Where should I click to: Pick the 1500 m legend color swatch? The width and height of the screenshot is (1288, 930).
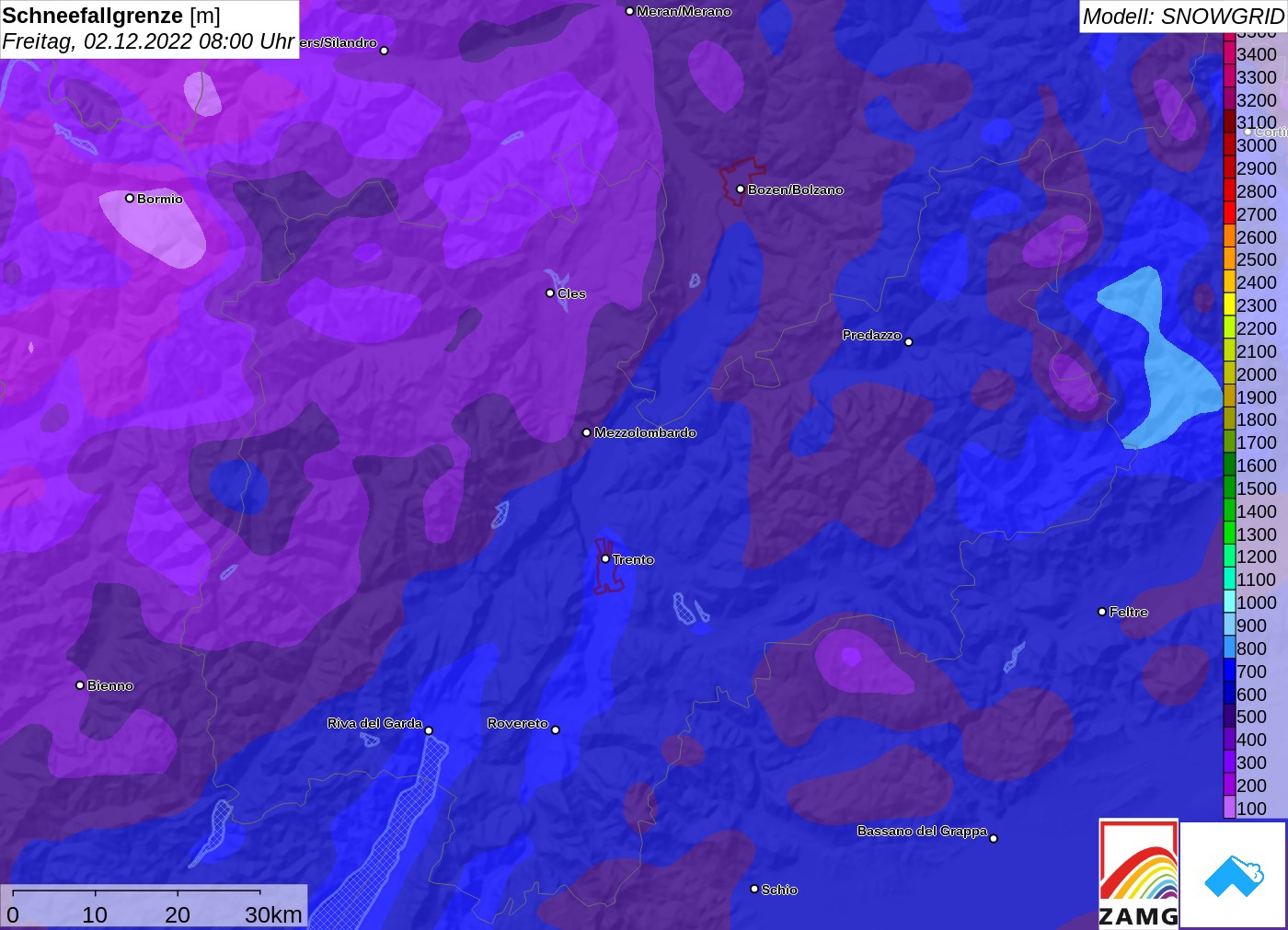(x=1229, y=488)
